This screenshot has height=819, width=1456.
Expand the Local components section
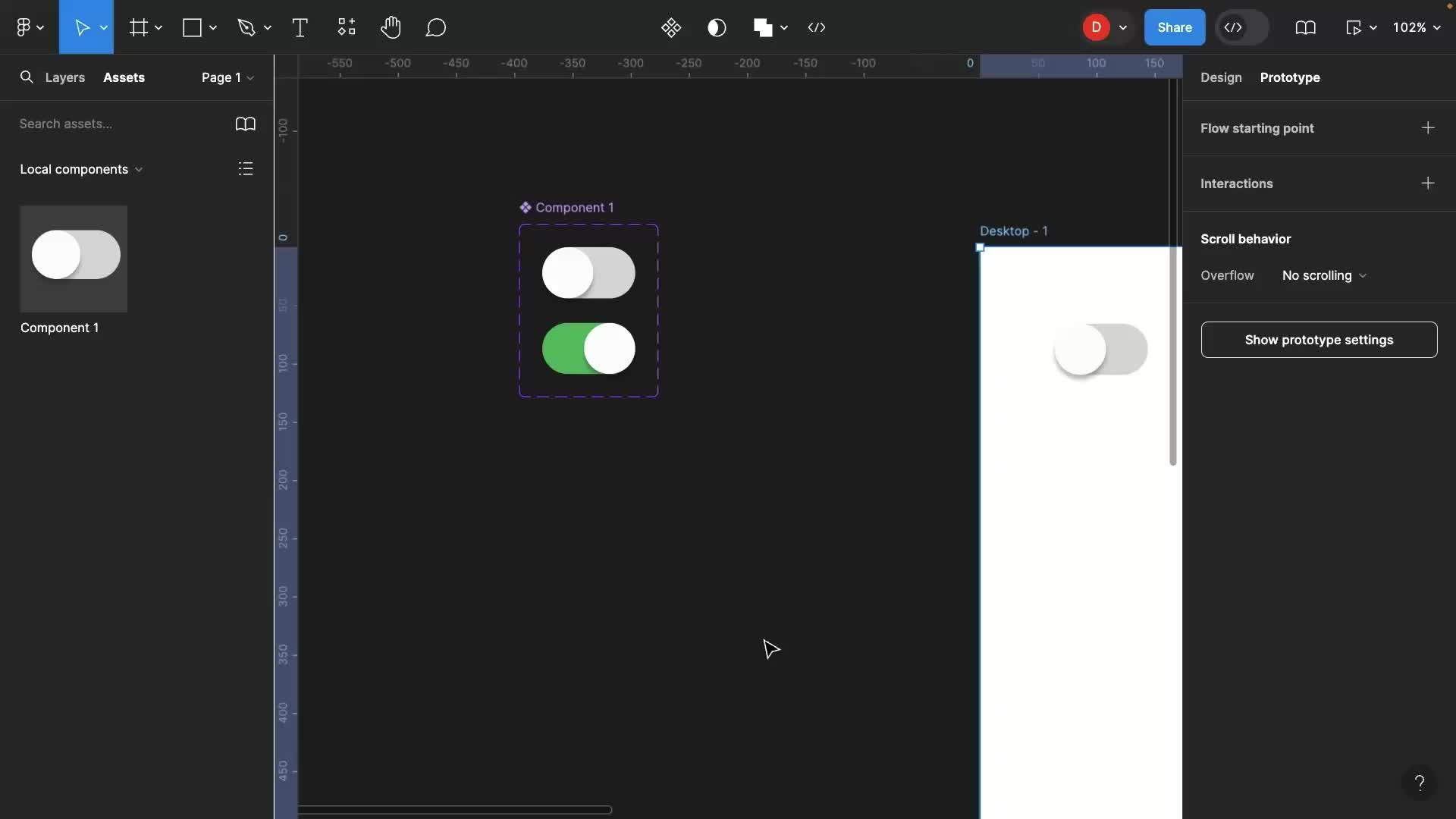pyautogui.click(x=80, y=168)
